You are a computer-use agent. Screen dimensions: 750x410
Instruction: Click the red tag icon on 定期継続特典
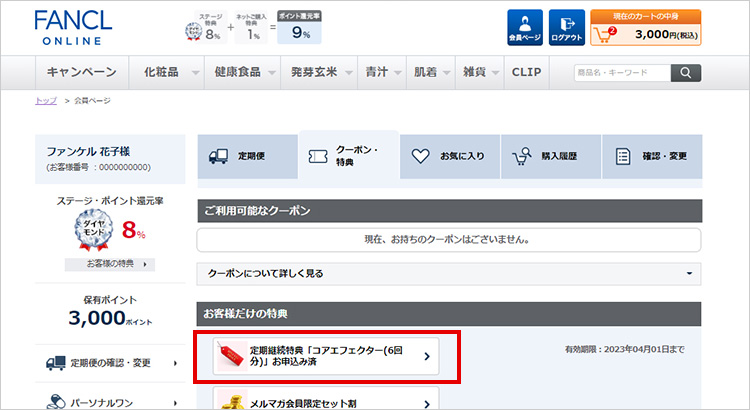[x=232, y=356]
